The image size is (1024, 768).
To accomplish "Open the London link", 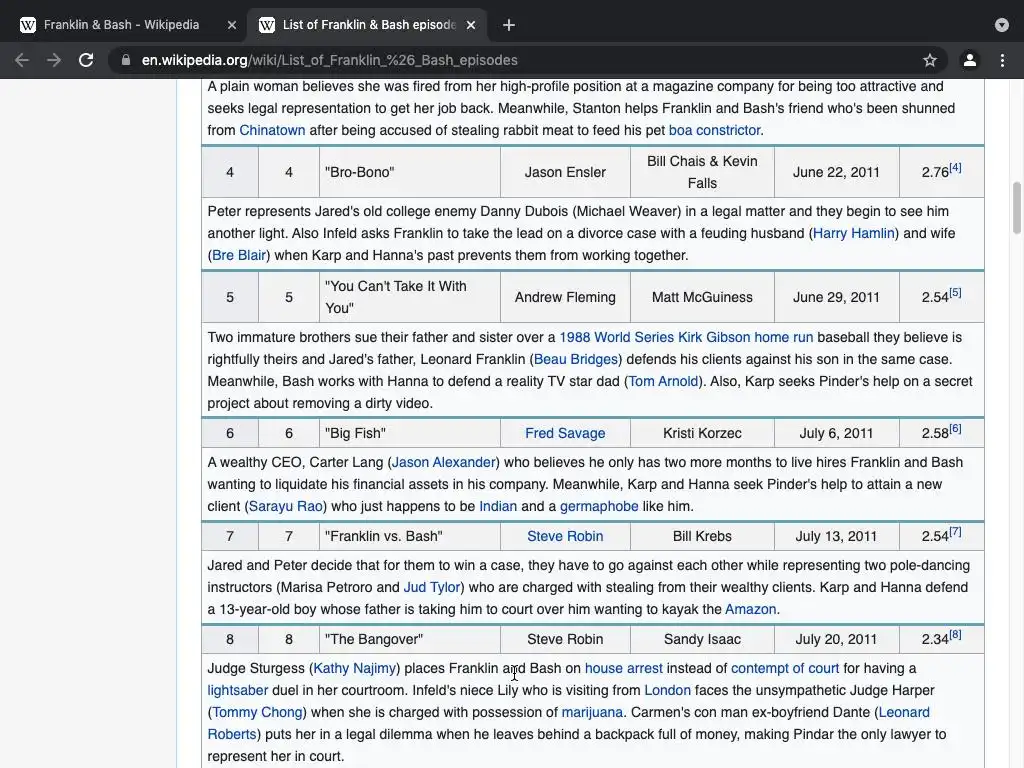I will [x=667, y=690].
